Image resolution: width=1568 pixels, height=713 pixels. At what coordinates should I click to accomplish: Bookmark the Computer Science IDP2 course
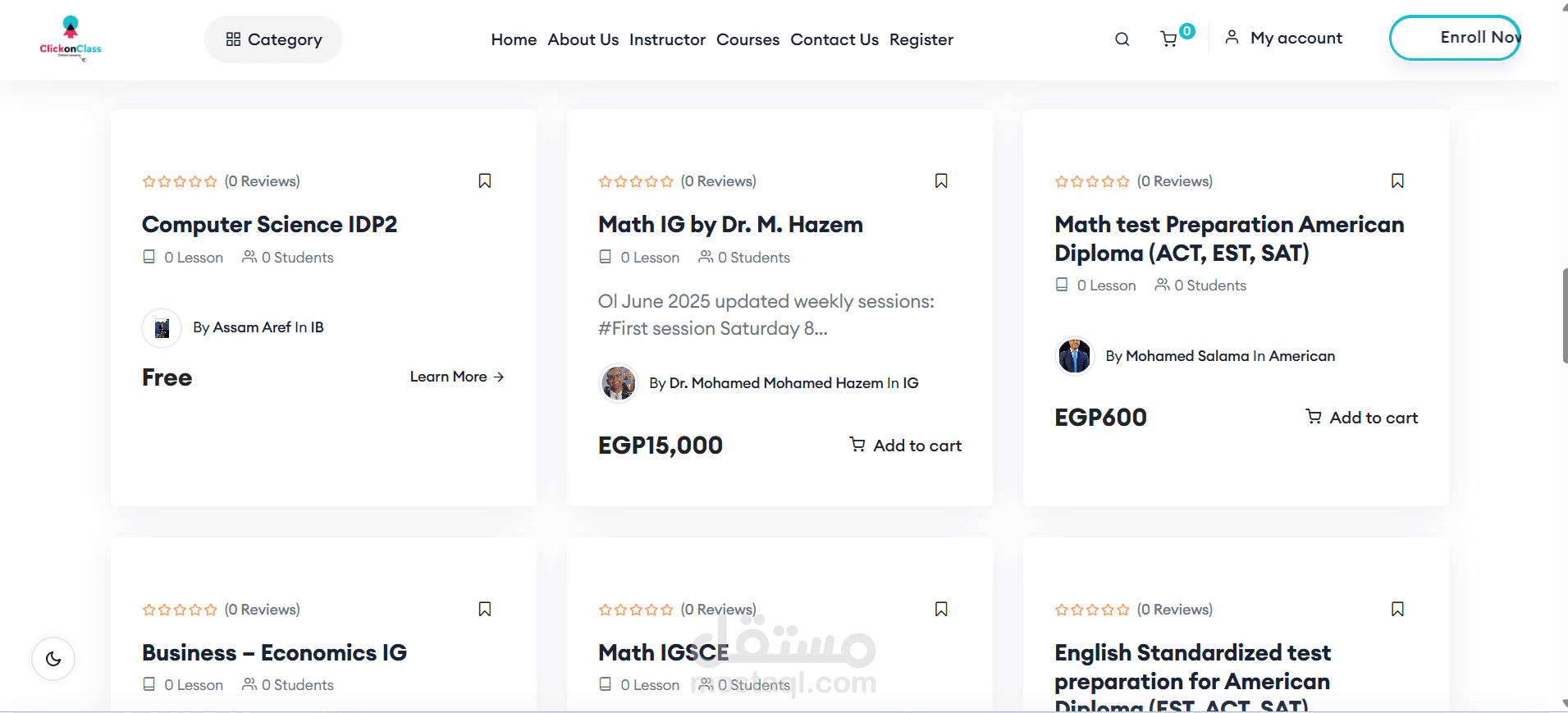point(485,181)
